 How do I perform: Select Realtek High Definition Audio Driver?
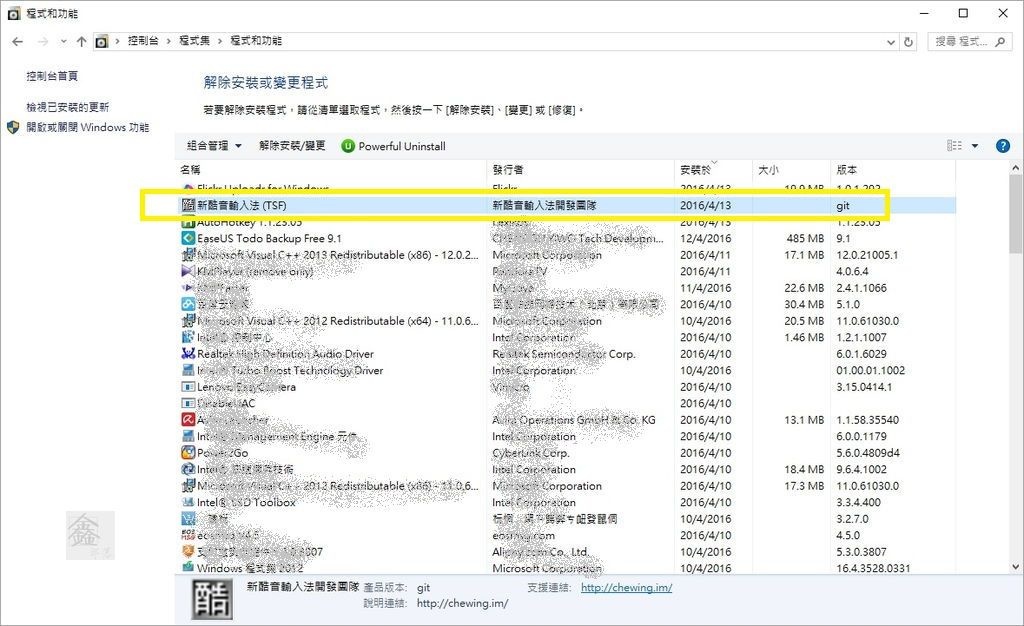[x=566, y=354]
